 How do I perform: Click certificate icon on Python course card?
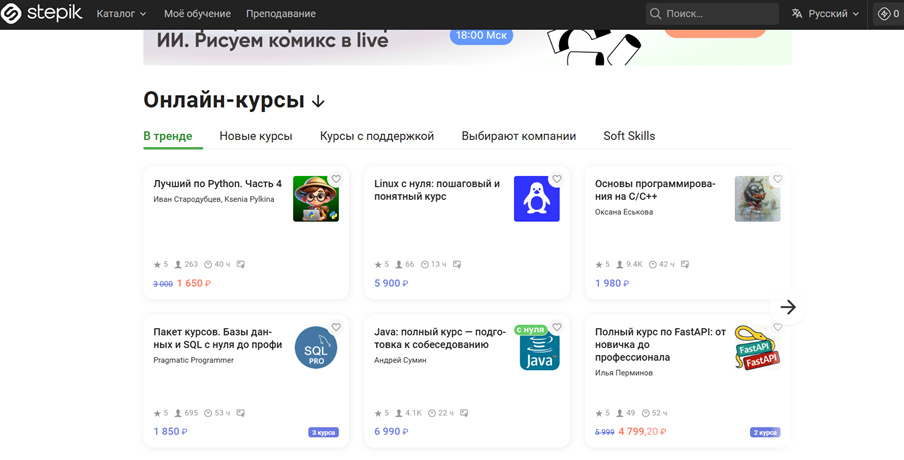[x=240, y=265]
